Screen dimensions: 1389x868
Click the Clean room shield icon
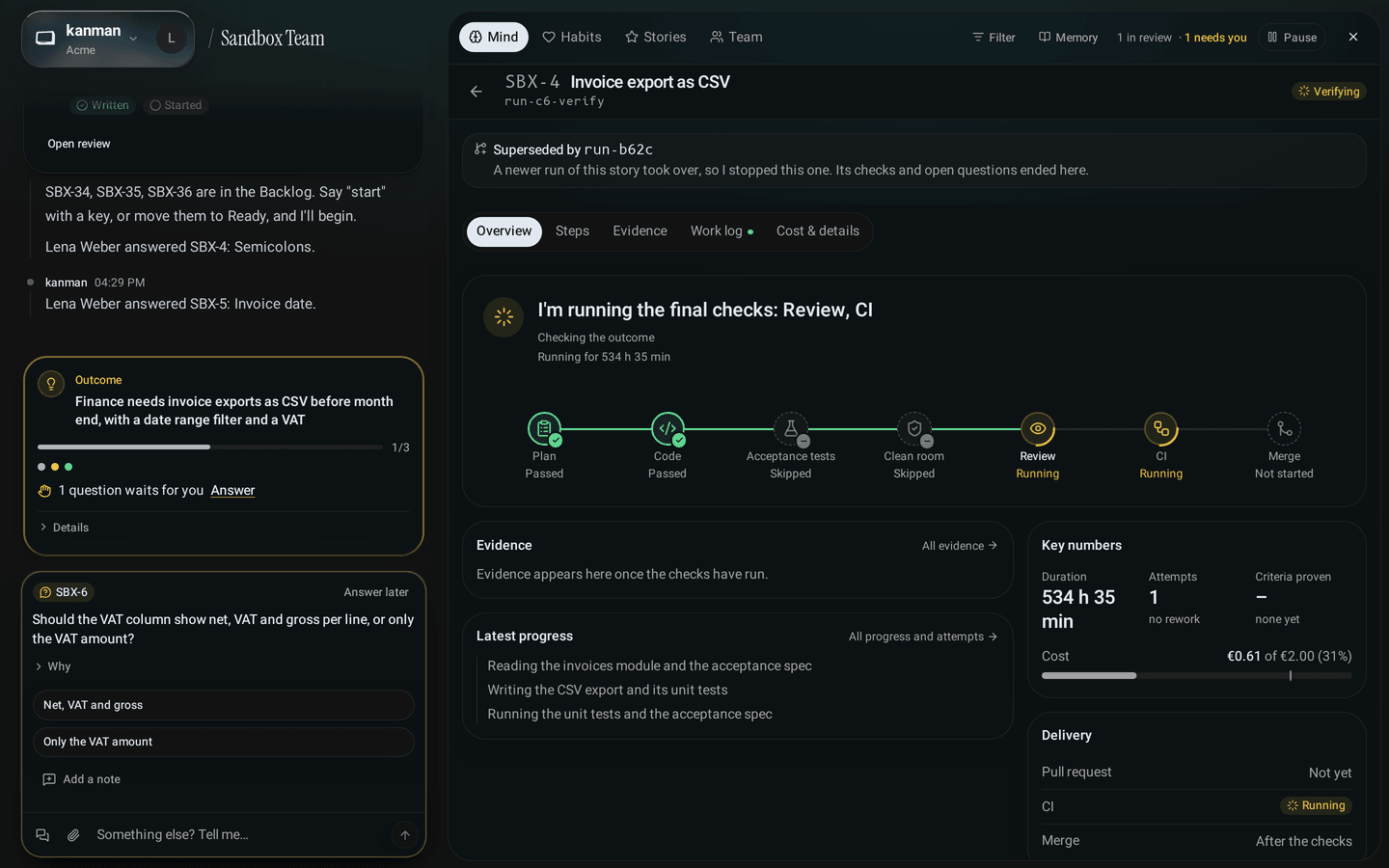pos(914,429)
